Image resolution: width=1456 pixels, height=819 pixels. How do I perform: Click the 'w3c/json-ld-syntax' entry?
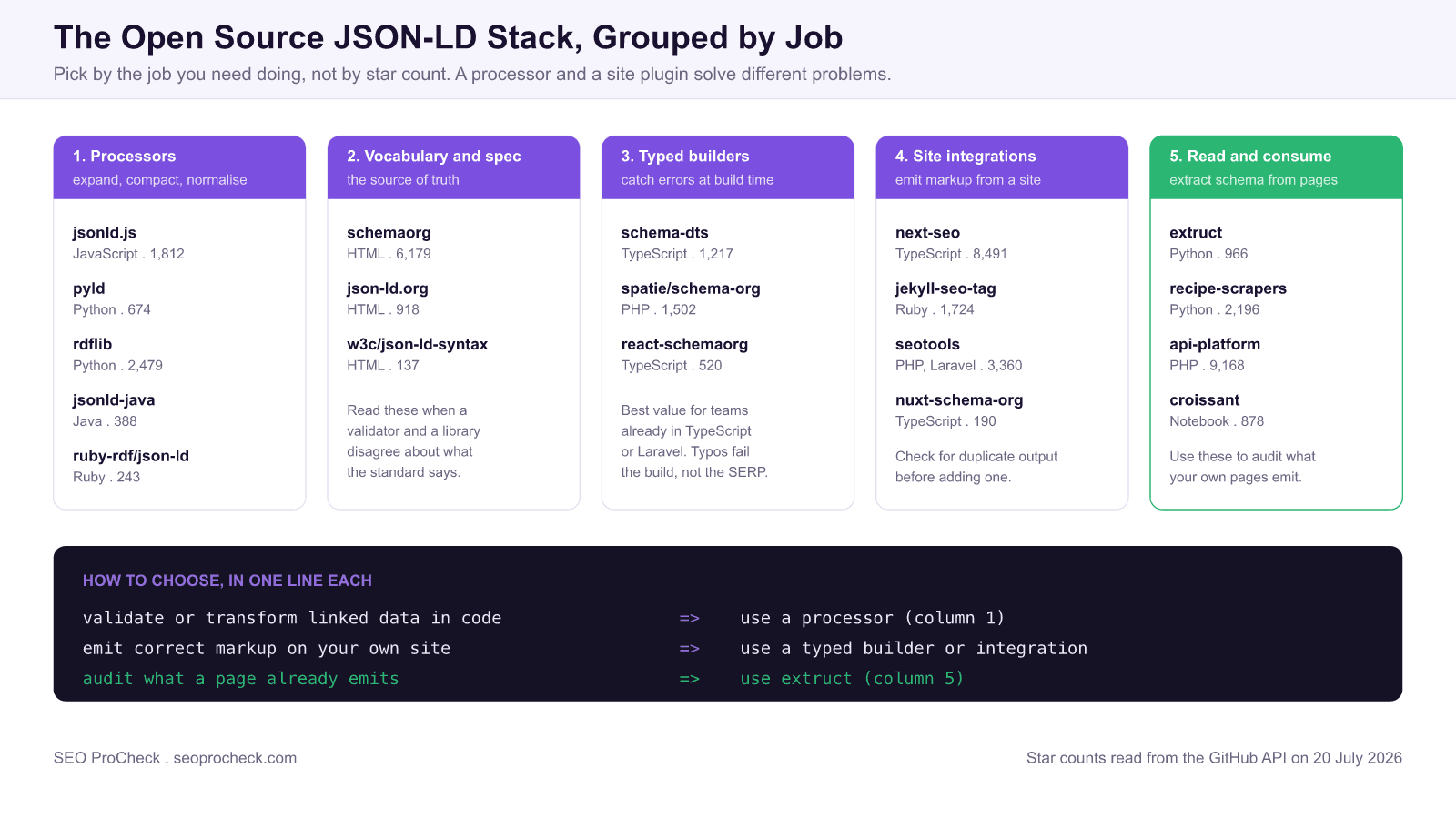pyautogui.click(x=418, y=344)
